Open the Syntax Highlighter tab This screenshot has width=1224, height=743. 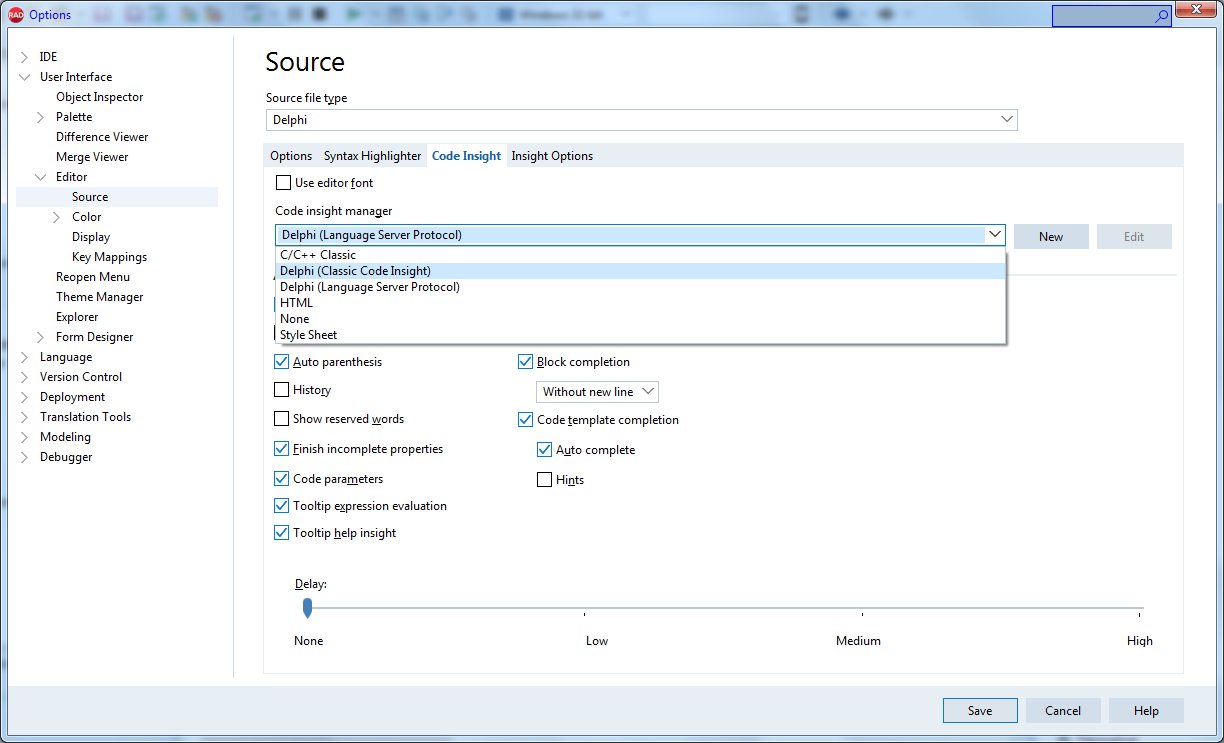[x=372, y=156]
